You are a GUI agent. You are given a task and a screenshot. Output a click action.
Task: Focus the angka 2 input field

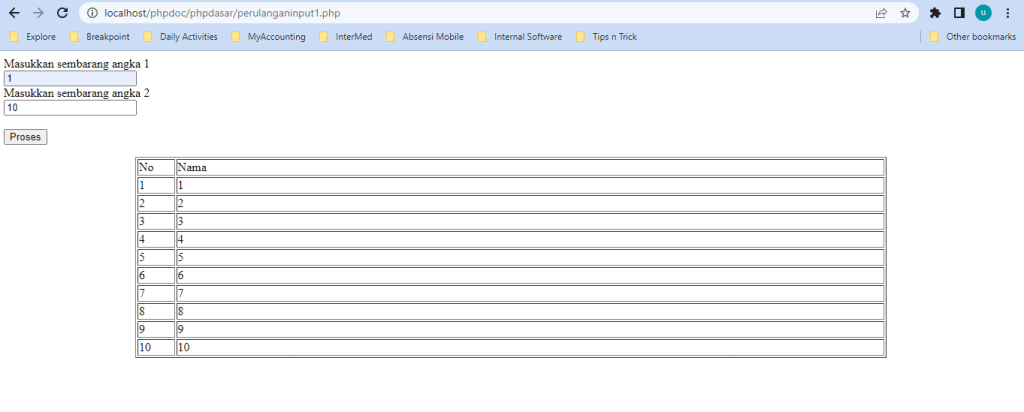pyautogui.click(x=70, y=108)
